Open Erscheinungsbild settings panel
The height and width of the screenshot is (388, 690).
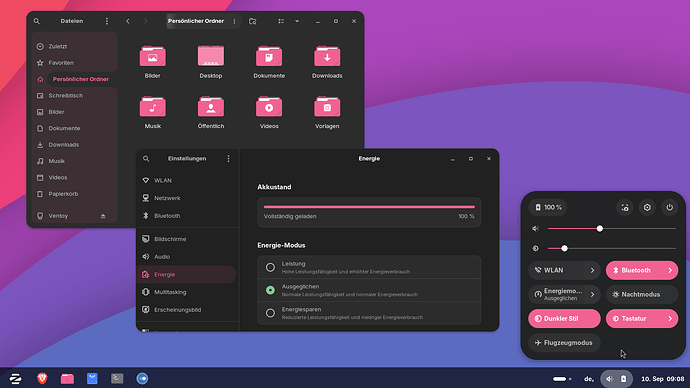[x=187, y=310]
